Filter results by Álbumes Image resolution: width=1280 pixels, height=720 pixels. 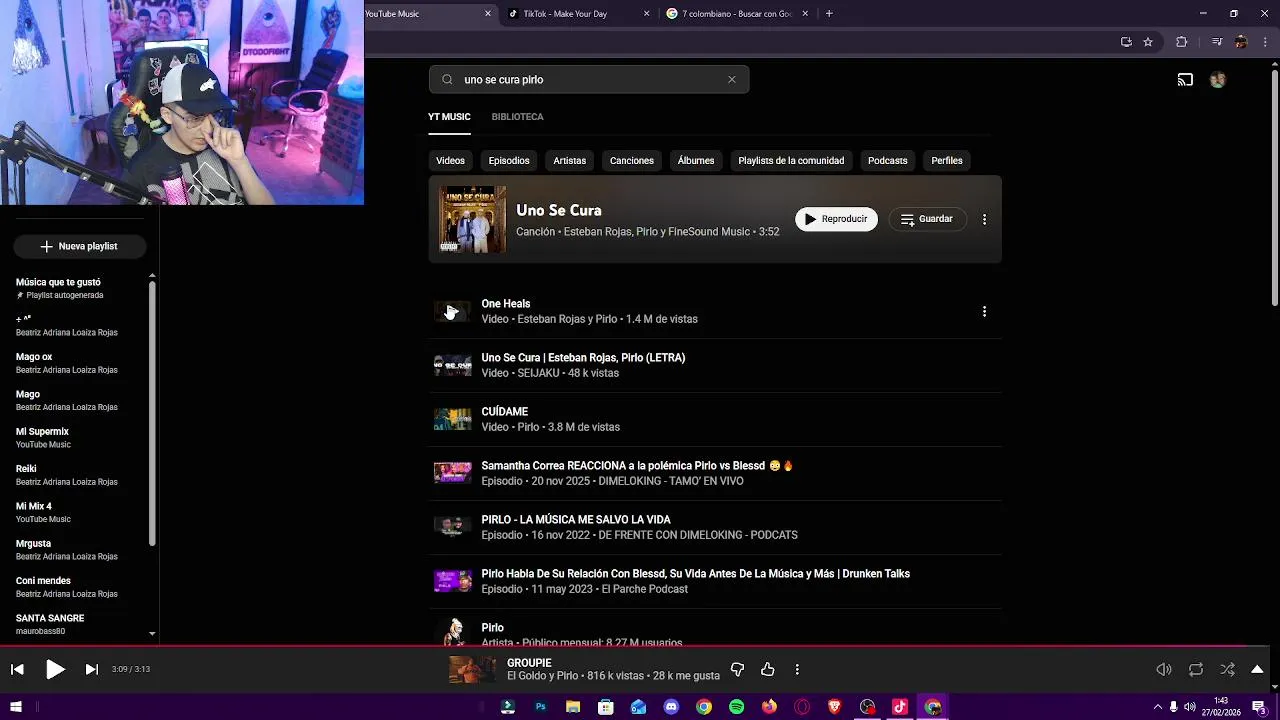click(x=696, y=160)
